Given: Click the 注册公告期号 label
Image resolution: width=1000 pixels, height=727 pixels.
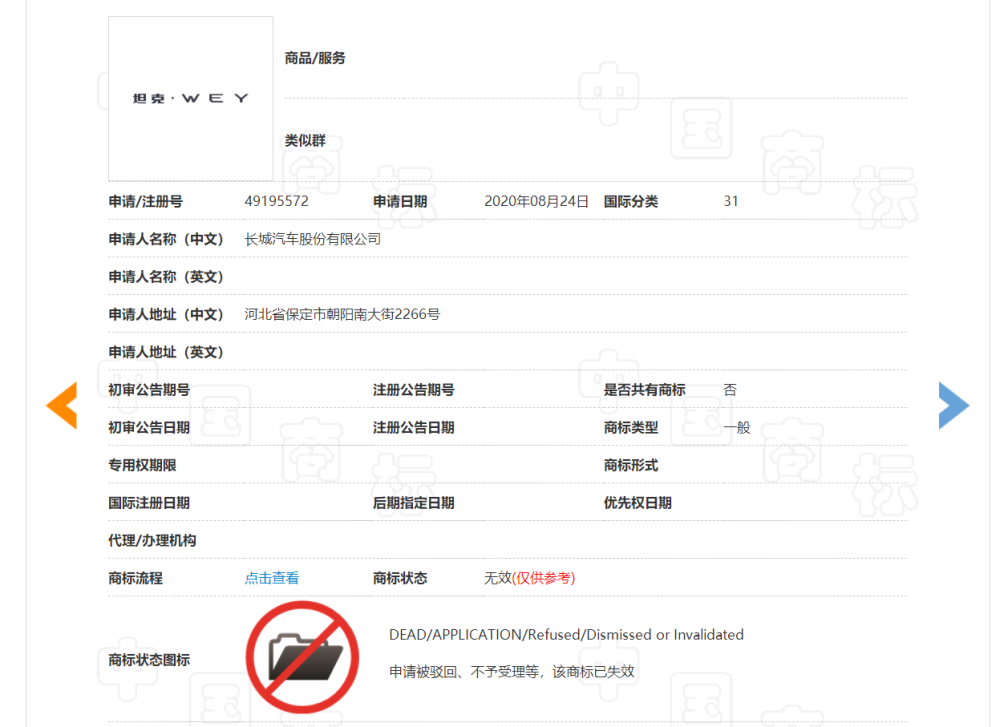Looking at the screenshot, I should point(414,390).
